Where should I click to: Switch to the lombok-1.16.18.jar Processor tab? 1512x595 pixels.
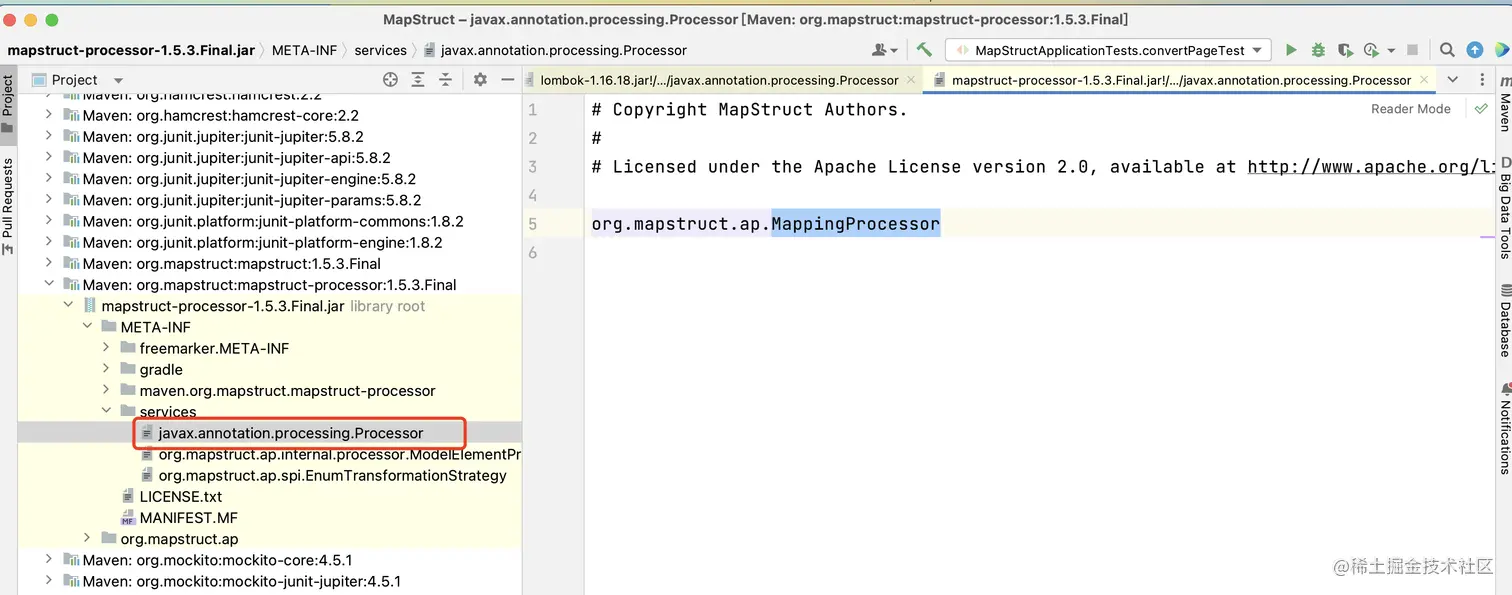click(719, 80)
